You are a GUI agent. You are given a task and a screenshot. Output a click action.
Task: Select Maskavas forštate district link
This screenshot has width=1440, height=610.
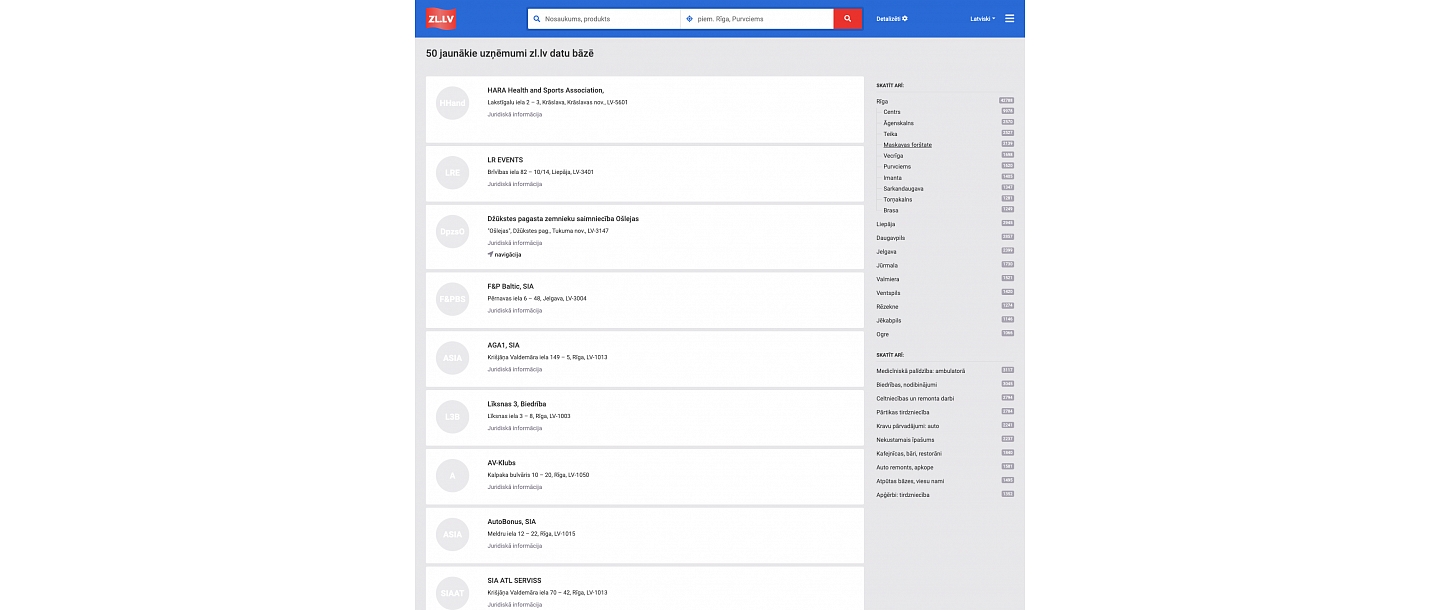[907, 145]
